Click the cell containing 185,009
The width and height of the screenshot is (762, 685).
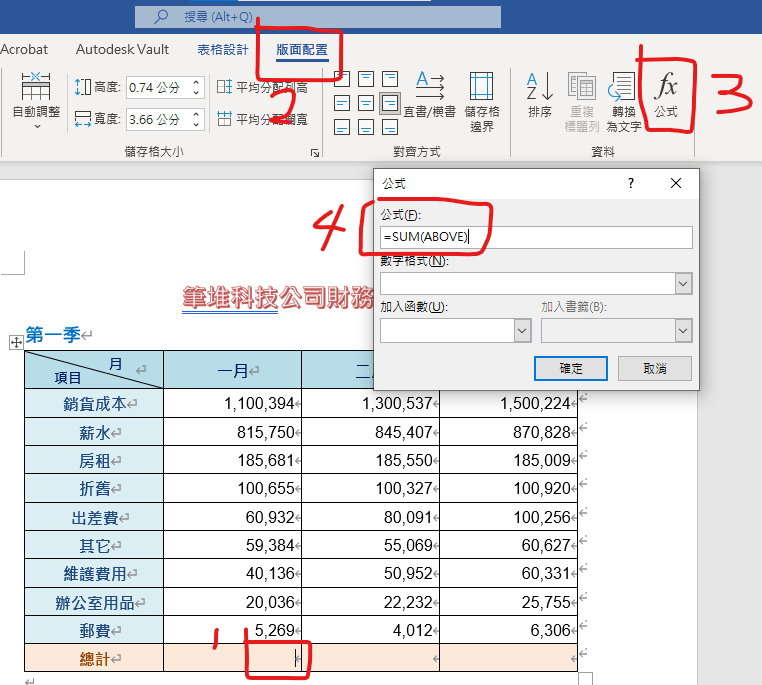click(x=508, y=460)
